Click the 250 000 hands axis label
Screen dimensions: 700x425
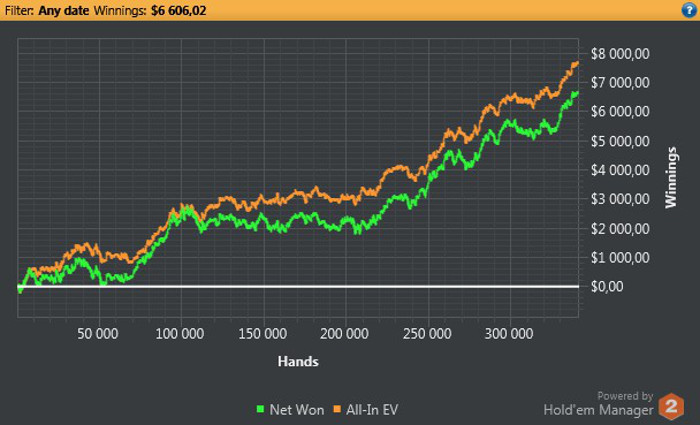[x=428, y=333]
